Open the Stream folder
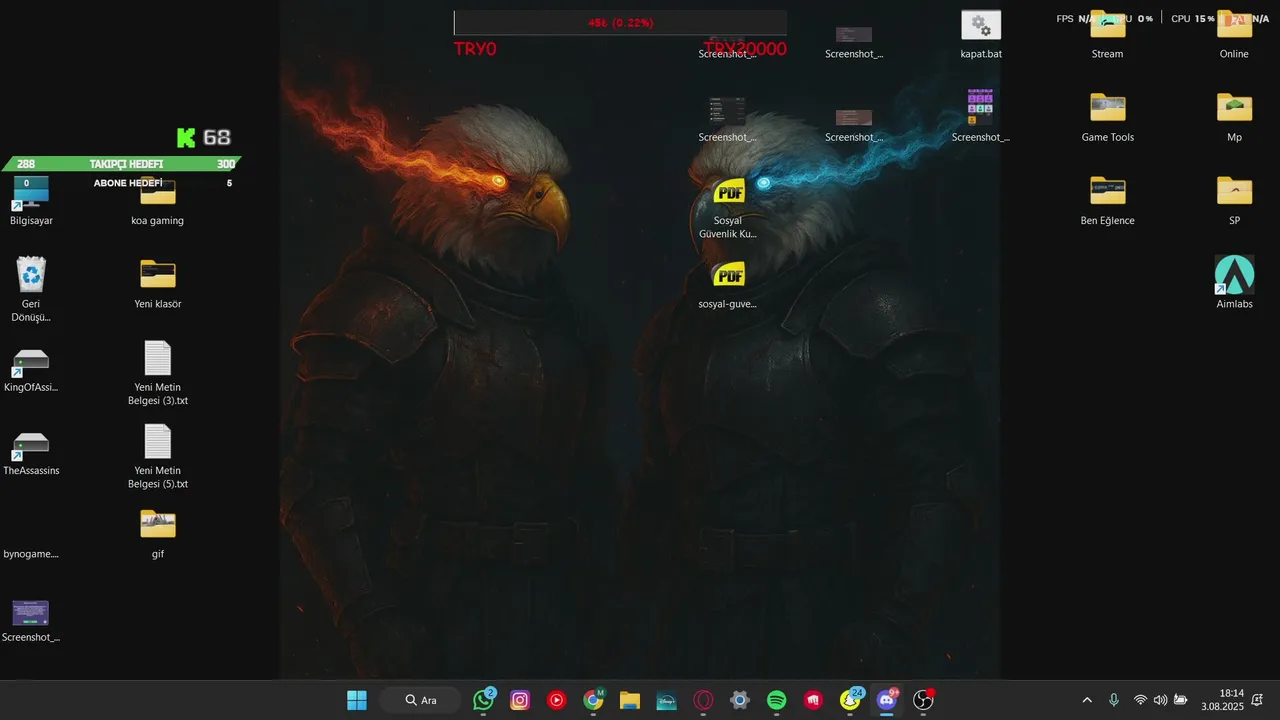Screen dimensions: 1280x720 (1107, 35)
